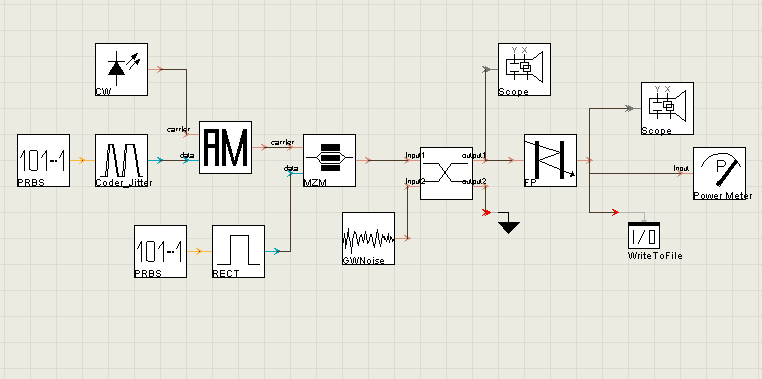
Task: Click the orange arrow leaving the top PRBS
Action: pos(82,160)
